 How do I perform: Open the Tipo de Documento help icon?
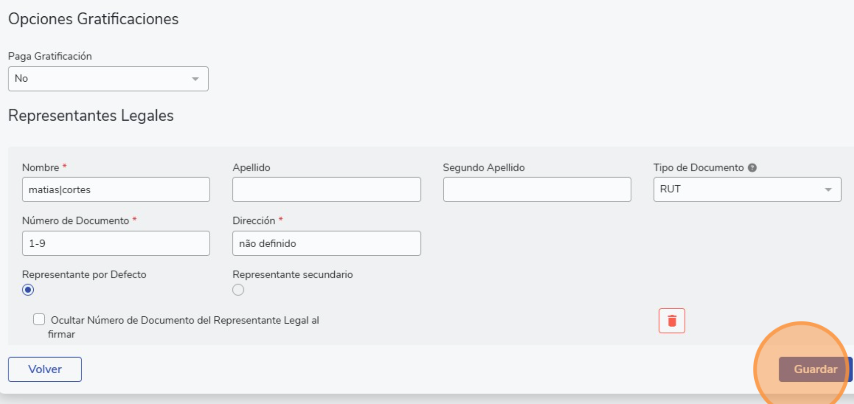752,168
